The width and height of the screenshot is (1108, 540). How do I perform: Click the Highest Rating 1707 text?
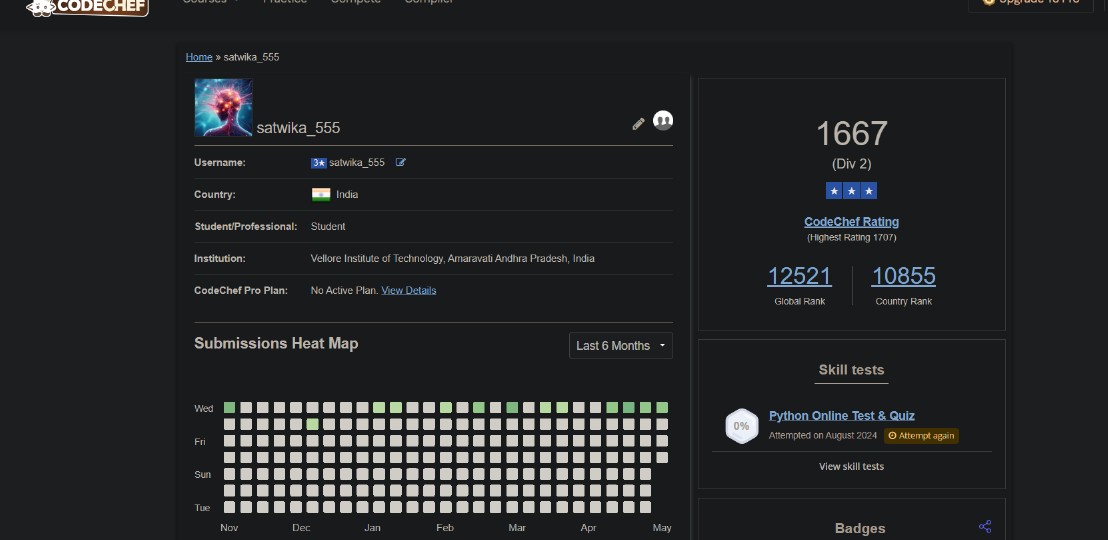pyautogui.click(x=851, y=238)
